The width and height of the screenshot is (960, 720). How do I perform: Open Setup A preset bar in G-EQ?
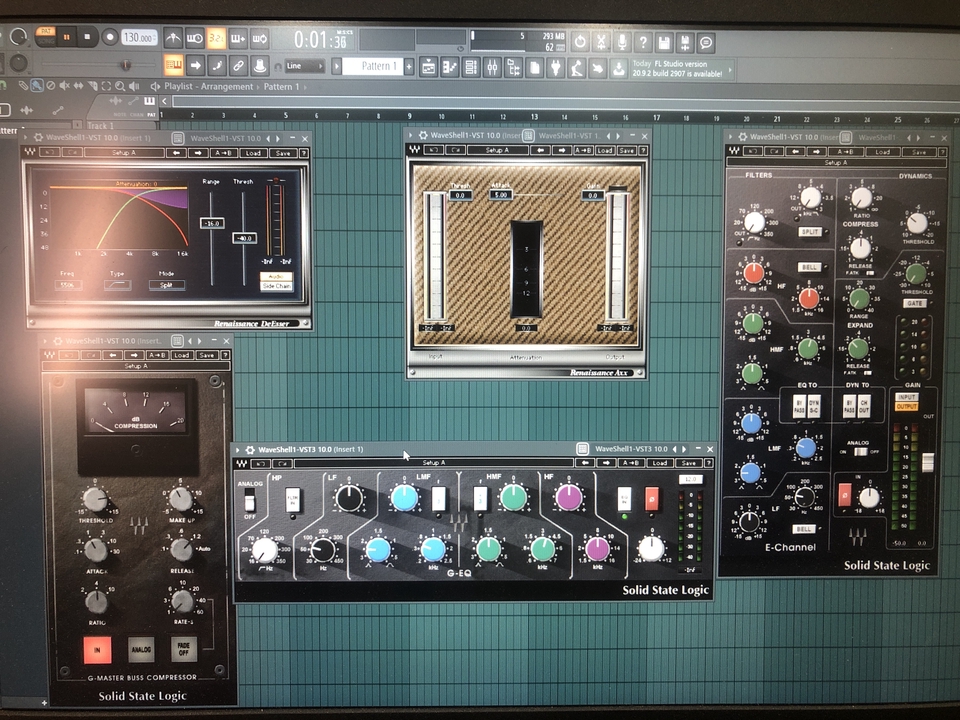coord(435,463)
